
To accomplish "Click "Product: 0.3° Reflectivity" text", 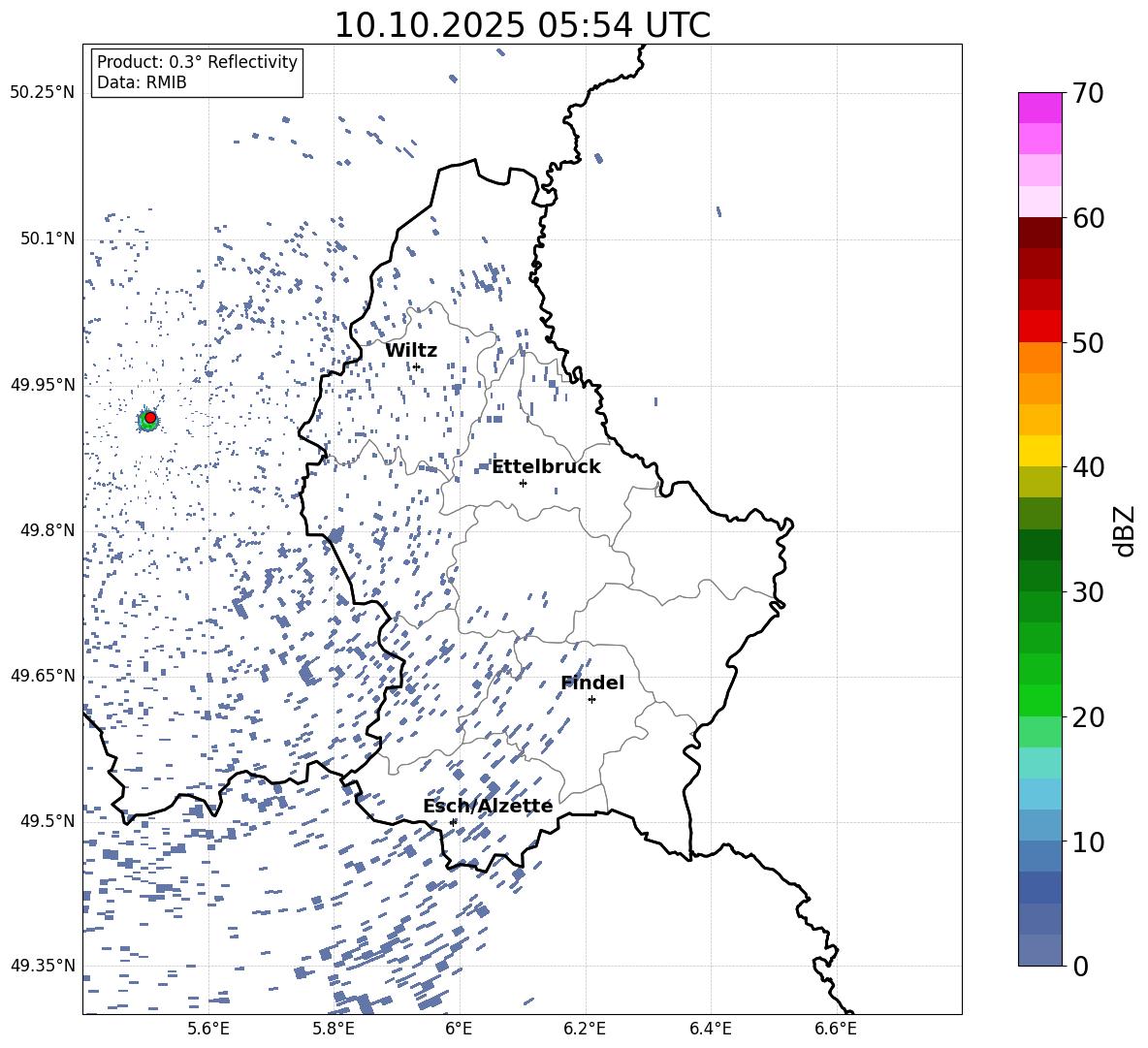I will pyautogui.click(x=197, y=62).
